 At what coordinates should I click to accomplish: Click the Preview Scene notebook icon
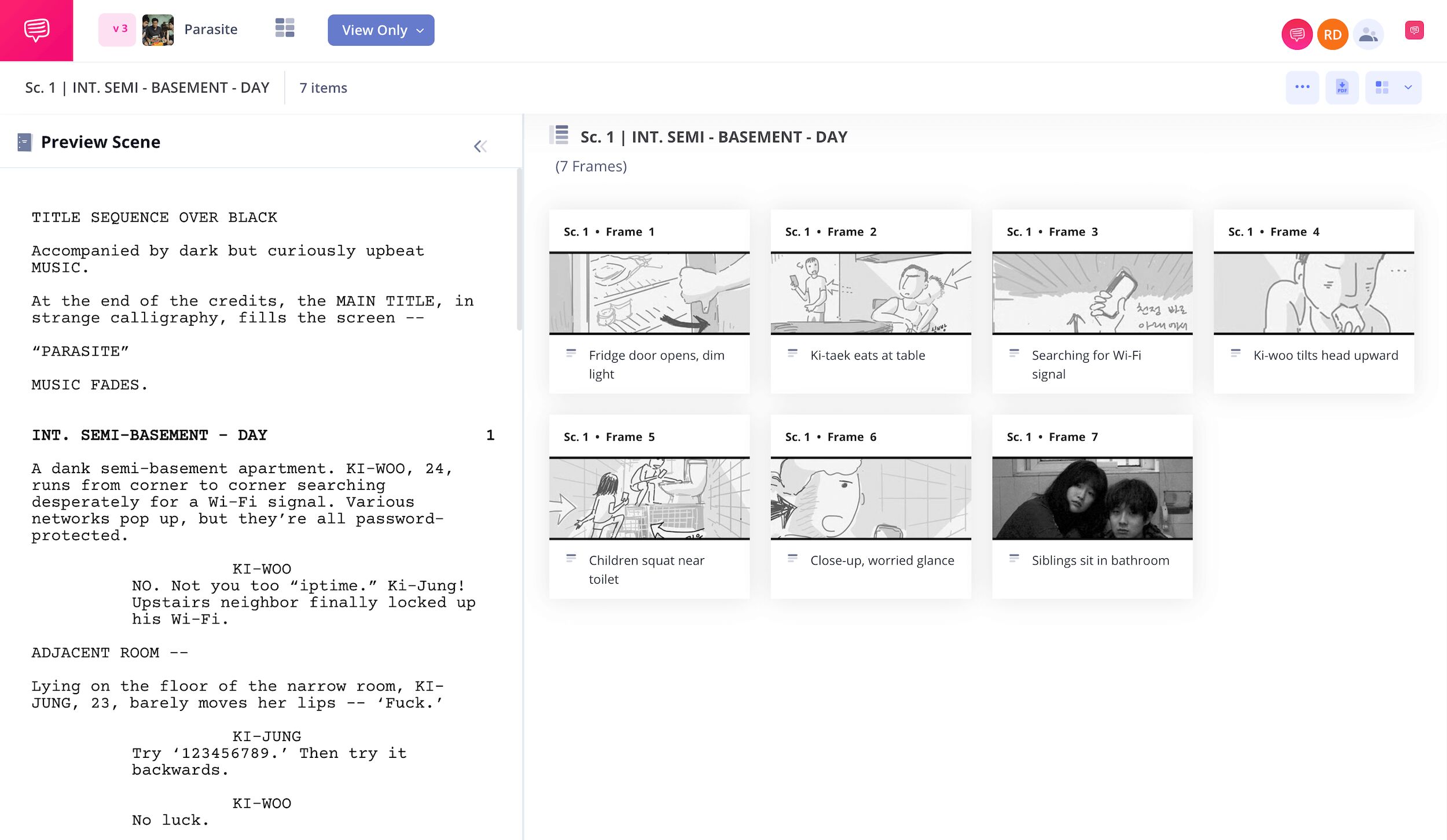pyautogui.click(x=24, y=142)
